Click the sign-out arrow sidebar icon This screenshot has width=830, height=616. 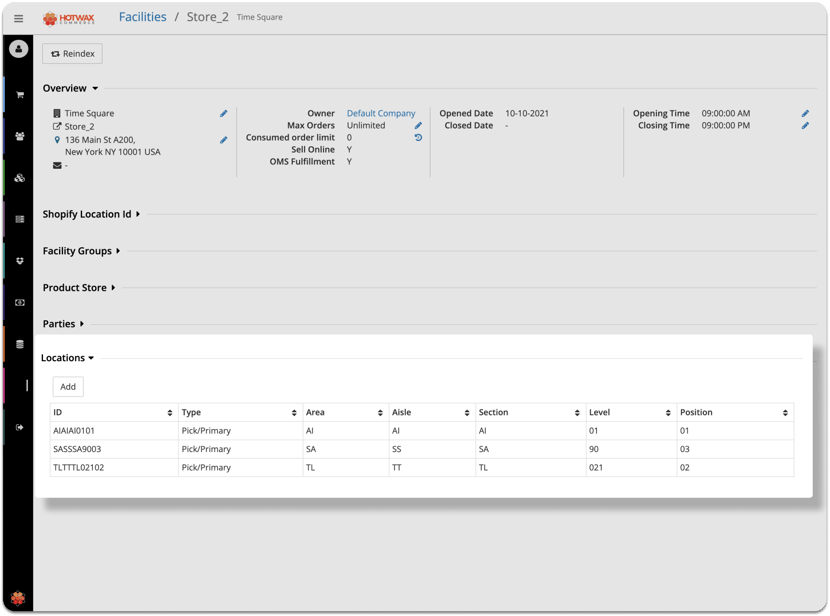(20, 427)
